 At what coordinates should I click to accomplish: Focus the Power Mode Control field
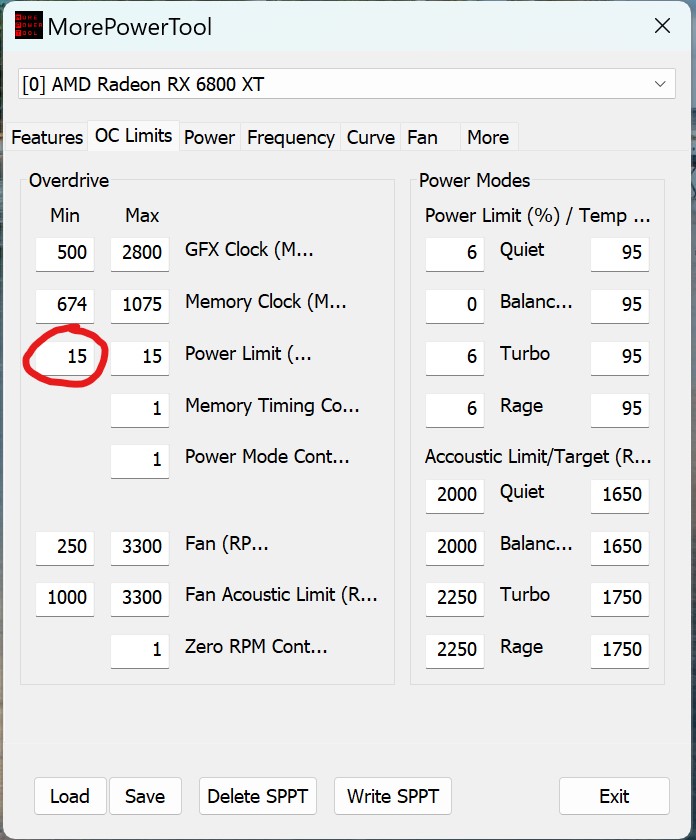pyautogui.click(x=140, y=460)
